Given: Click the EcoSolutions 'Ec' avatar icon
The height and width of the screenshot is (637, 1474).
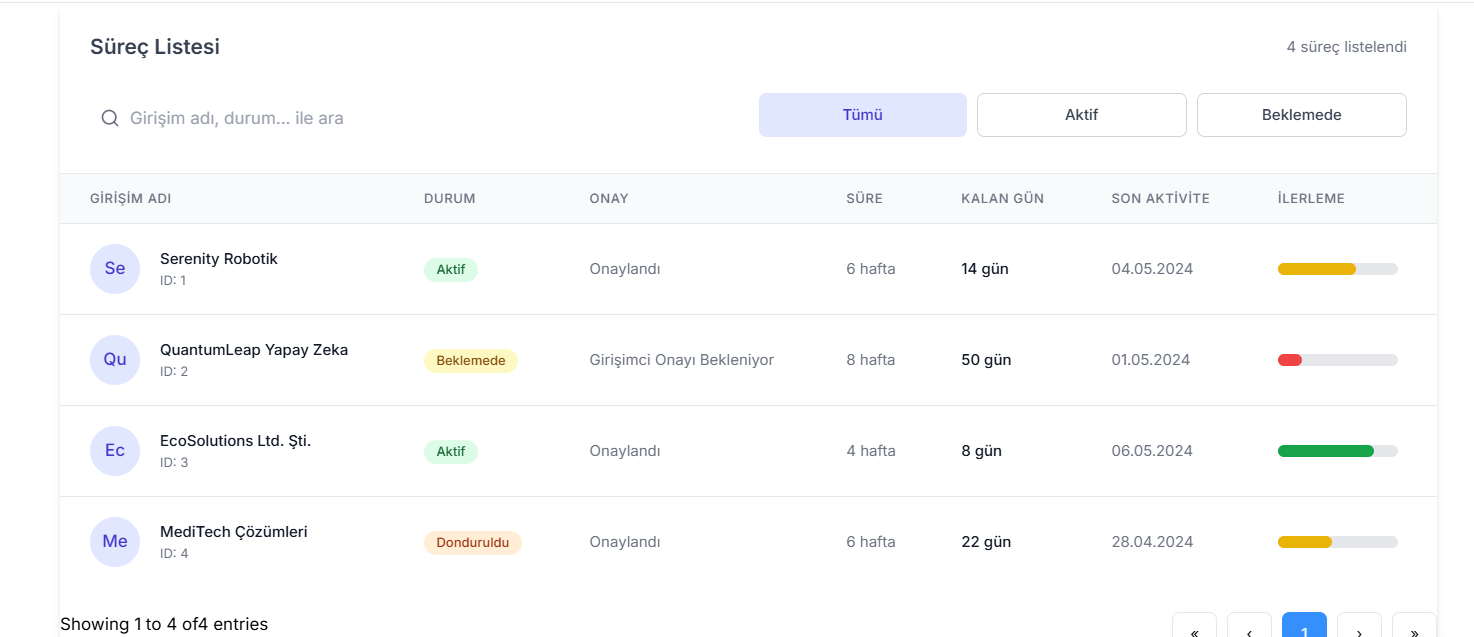Looking at the screenshot, I should coord(115,451).
